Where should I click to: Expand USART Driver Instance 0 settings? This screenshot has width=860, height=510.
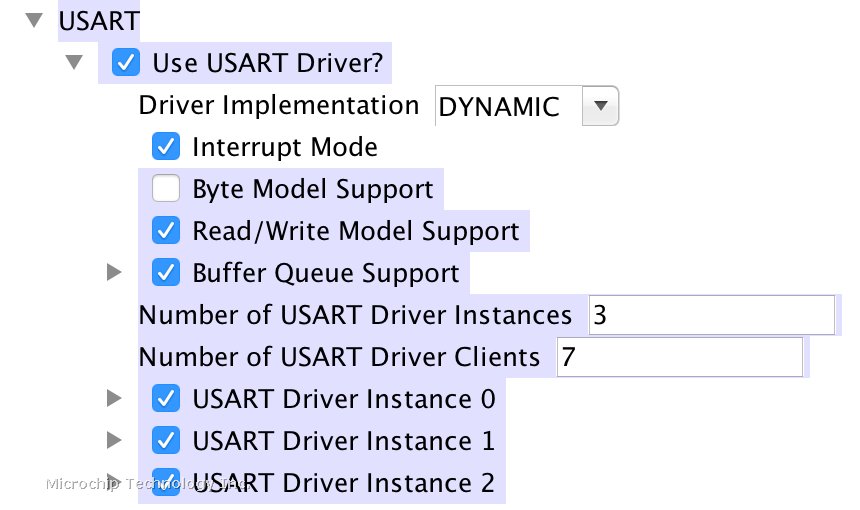[x=115, y=399]
